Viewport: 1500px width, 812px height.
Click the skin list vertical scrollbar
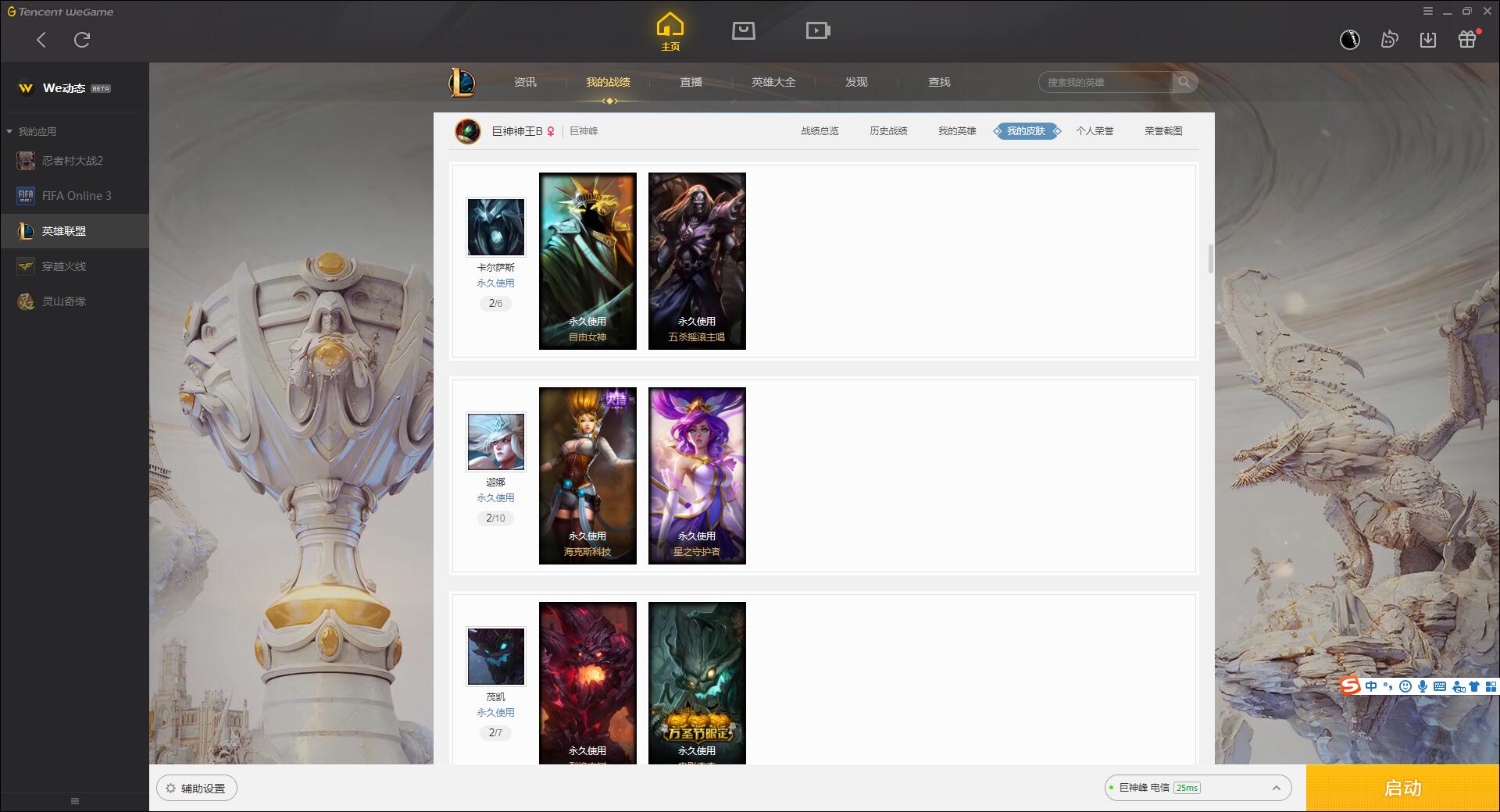1210,258
